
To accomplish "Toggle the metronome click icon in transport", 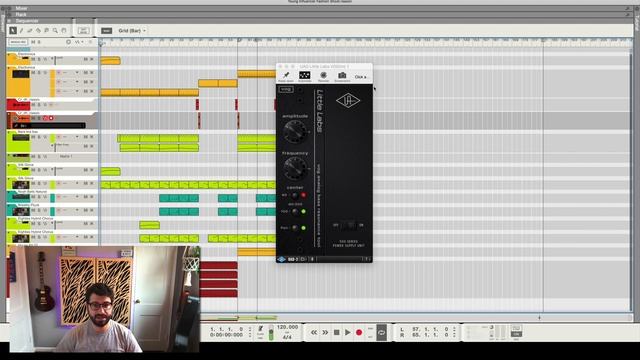I will [x=260, y=329].
